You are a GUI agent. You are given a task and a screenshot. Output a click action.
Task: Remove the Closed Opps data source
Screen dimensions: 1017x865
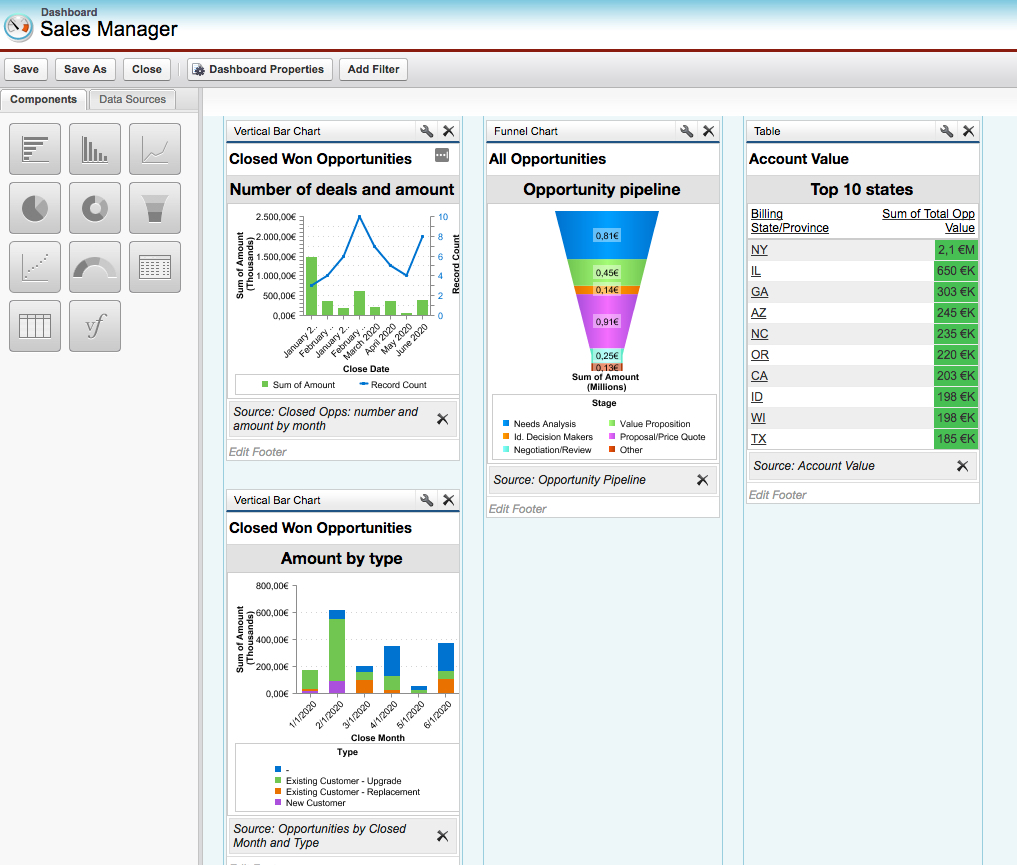point(442,419)
